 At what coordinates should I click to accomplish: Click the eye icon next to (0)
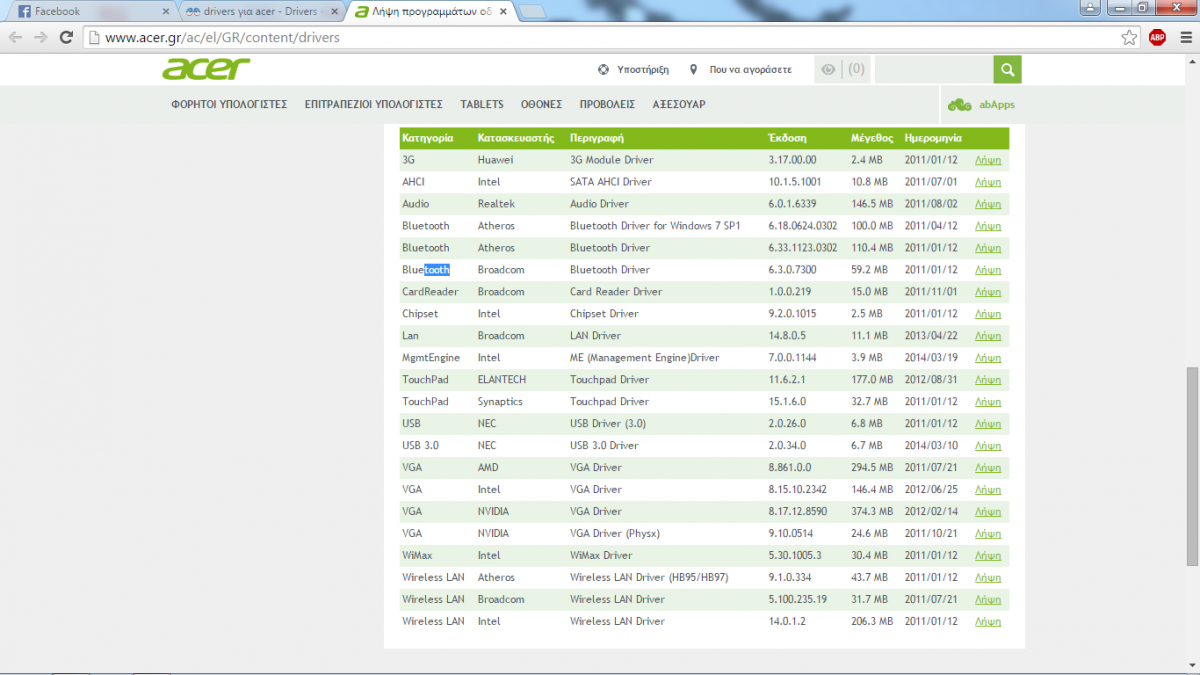(828, 69)
